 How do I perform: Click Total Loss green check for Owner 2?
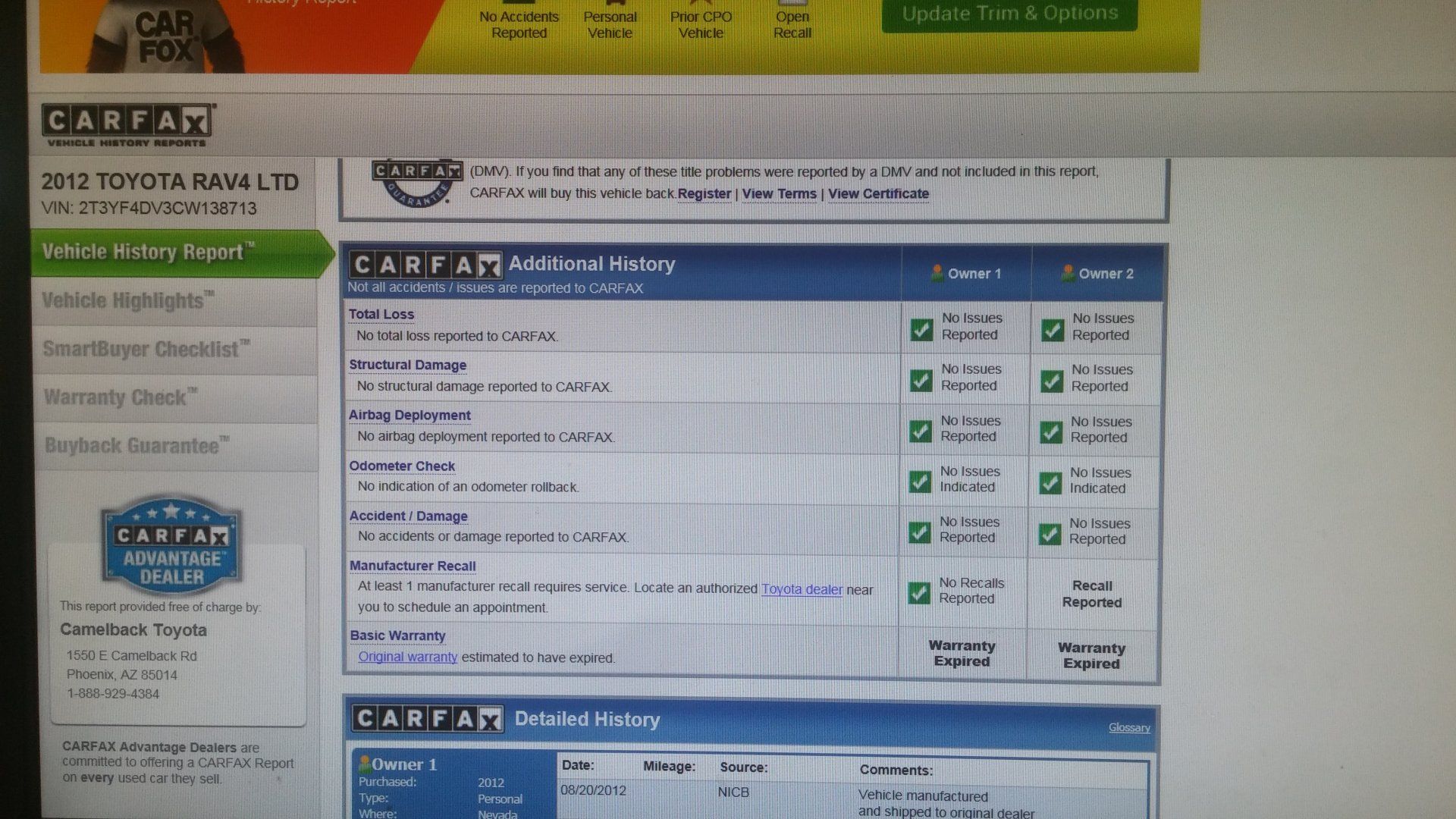1053,330
